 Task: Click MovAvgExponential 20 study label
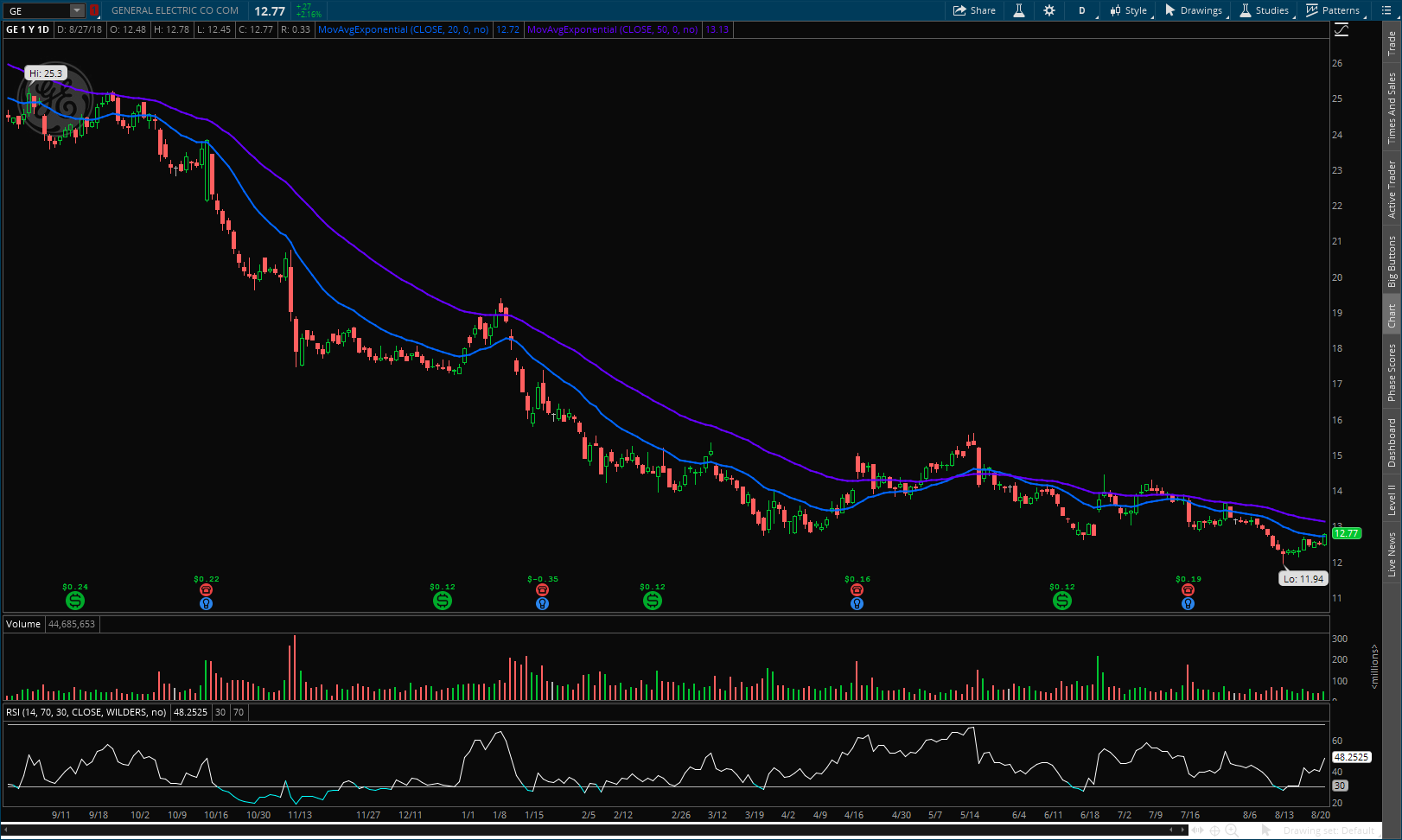pyautogui.click(x=403, y=29)
